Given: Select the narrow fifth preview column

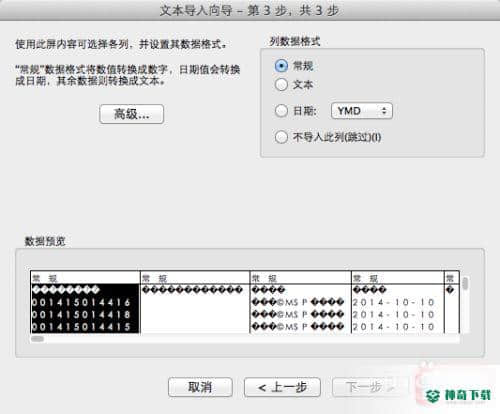Looking at the screenshot, I should click(452, 278).
